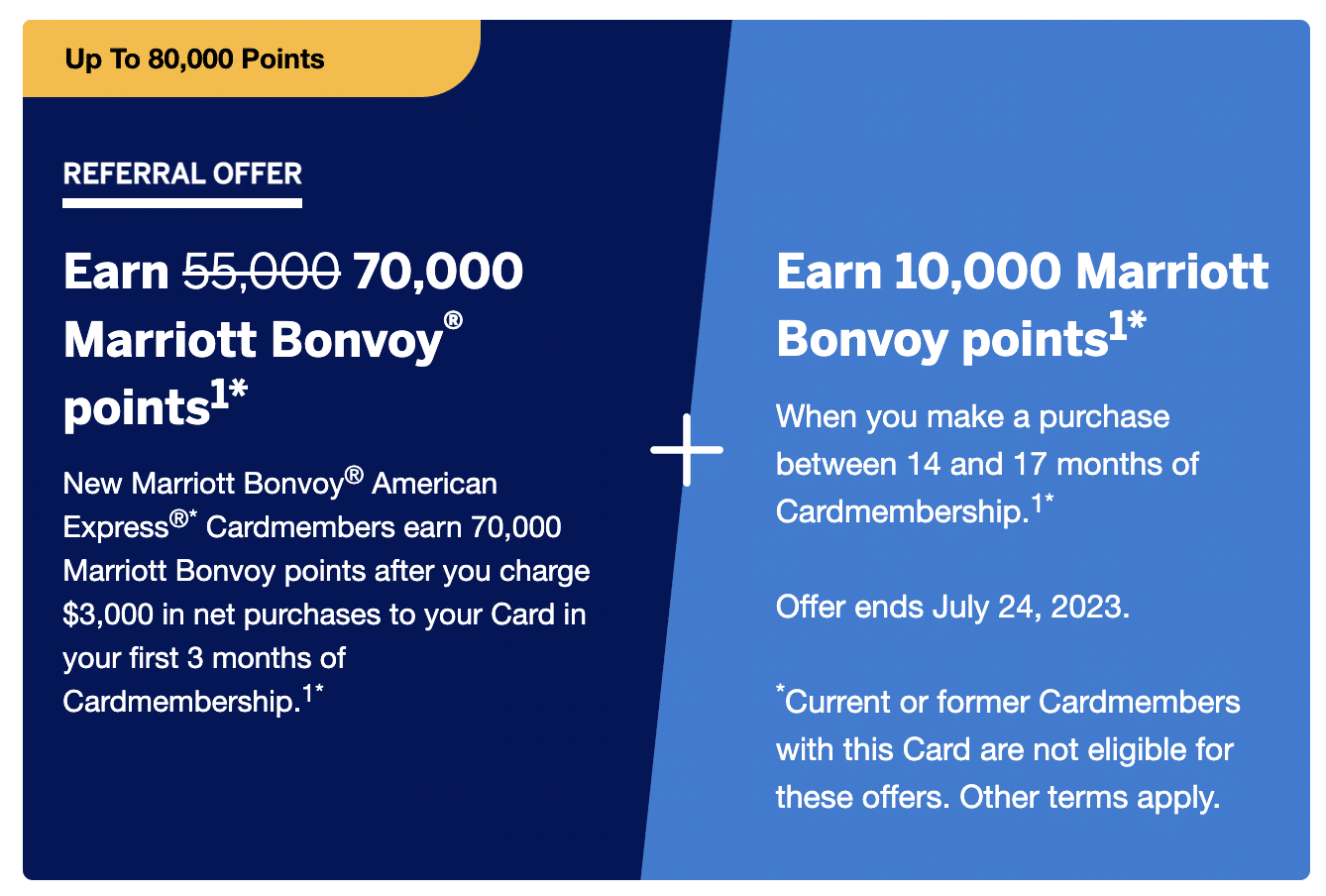
Task: Click registered symbol after Bonvoy in left heading
Action: pos(453,321)
